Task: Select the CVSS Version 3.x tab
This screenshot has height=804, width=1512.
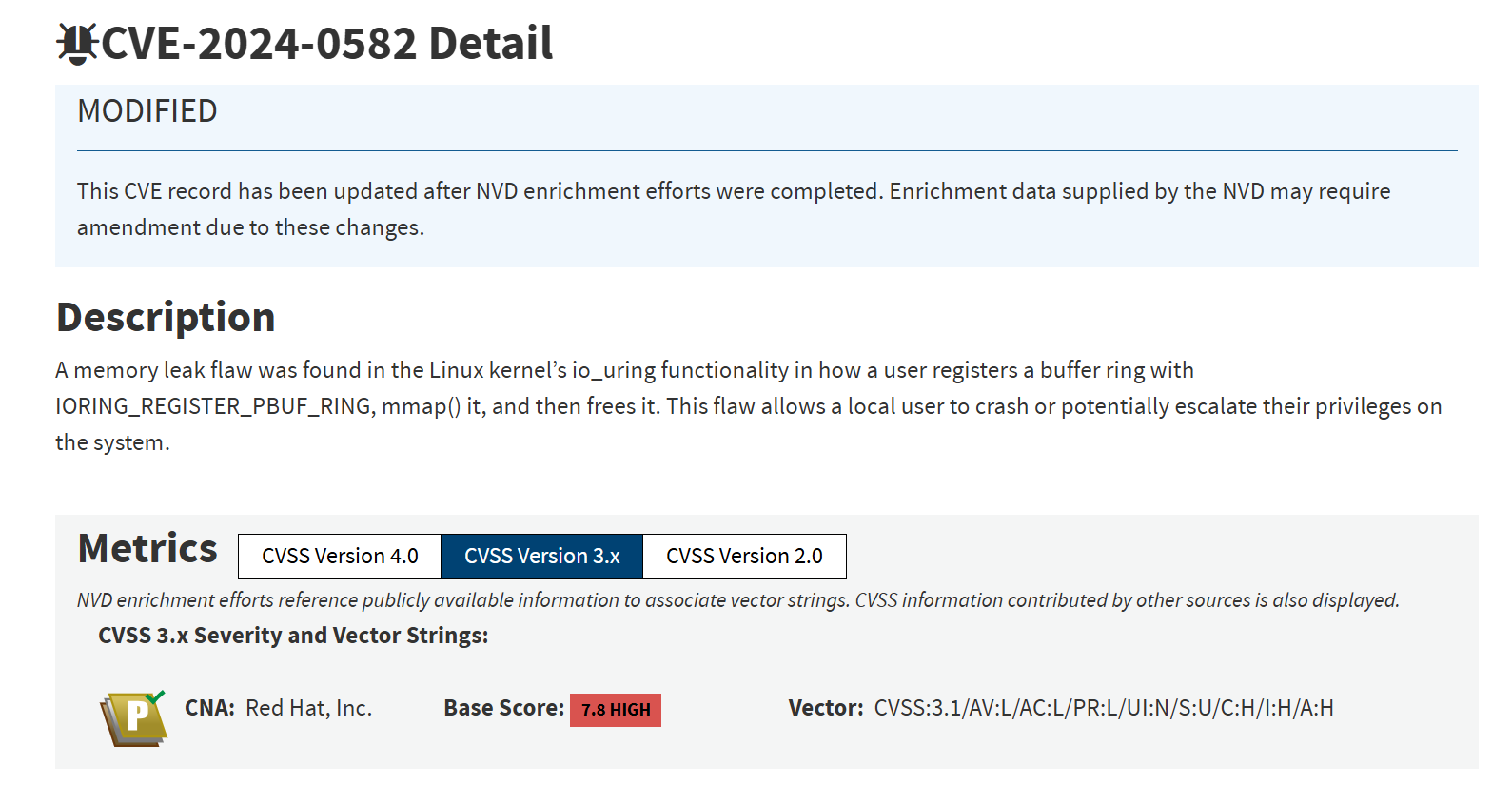Action: [x=541, y=557]
